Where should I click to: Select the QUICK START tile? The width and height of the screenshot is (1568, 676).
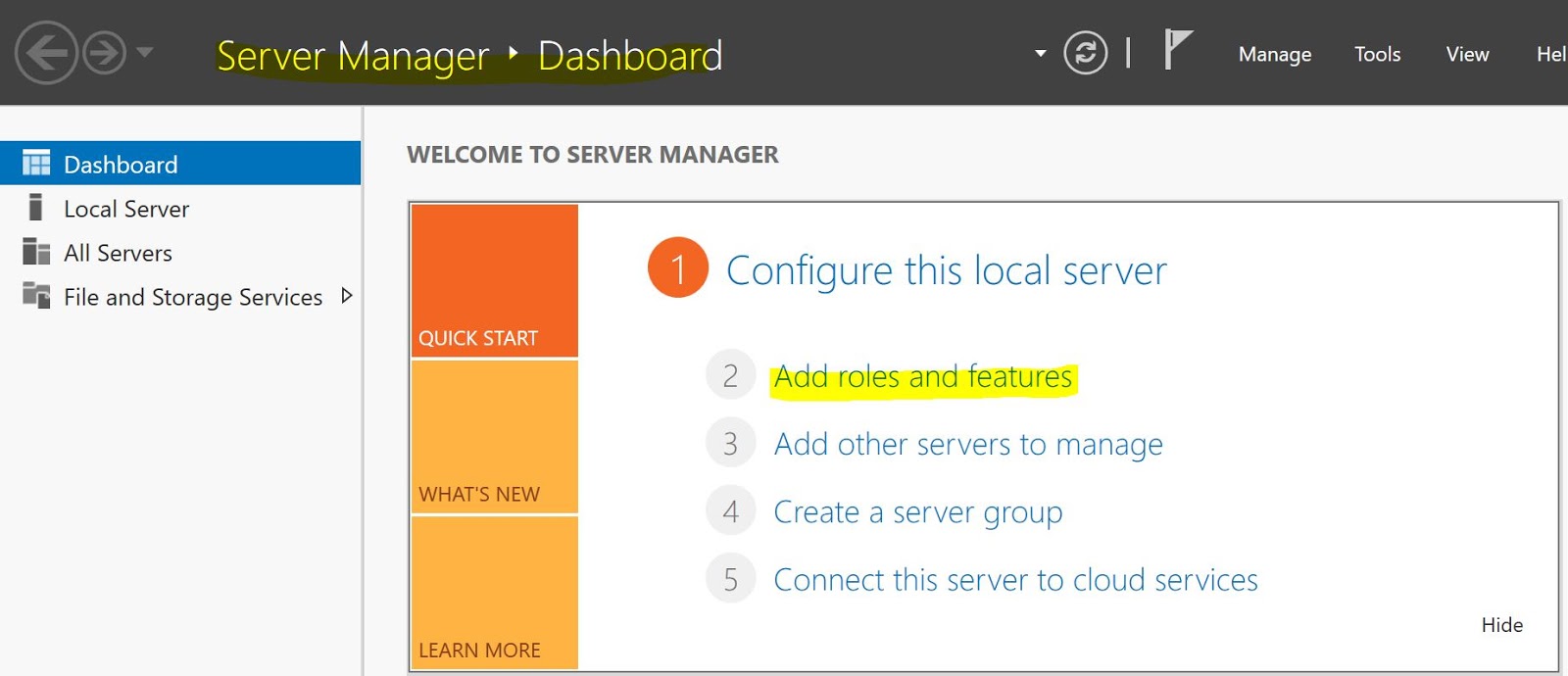coord(495,280)
